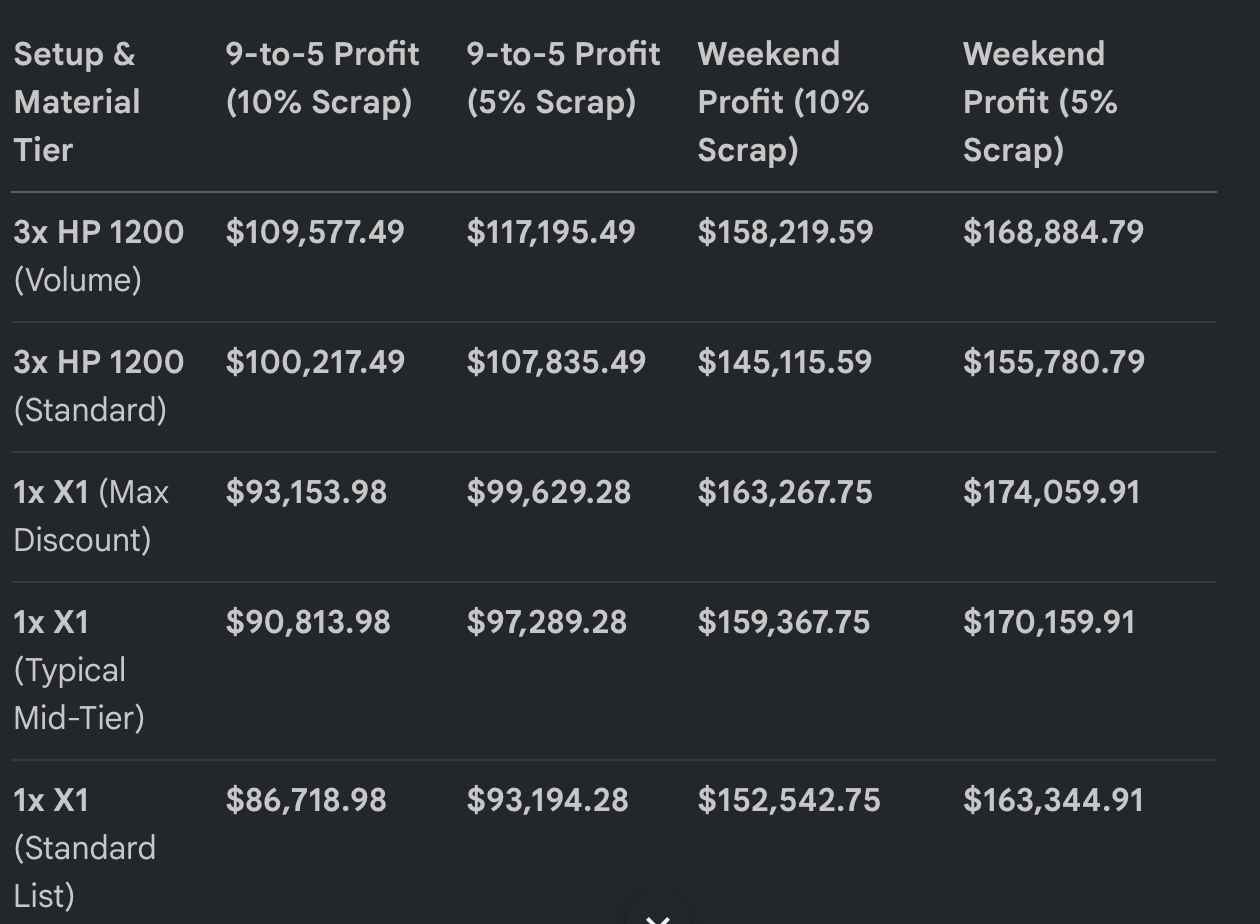Select the 3x HP 1200 (Volume) row label

pos(99,256)
